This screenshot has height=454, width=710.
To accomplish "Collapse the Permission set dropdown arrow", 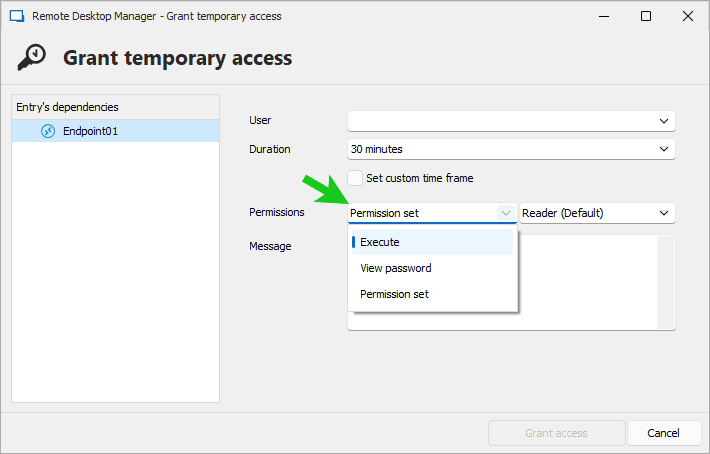I will pyautogui.click(x=505, y=213).
